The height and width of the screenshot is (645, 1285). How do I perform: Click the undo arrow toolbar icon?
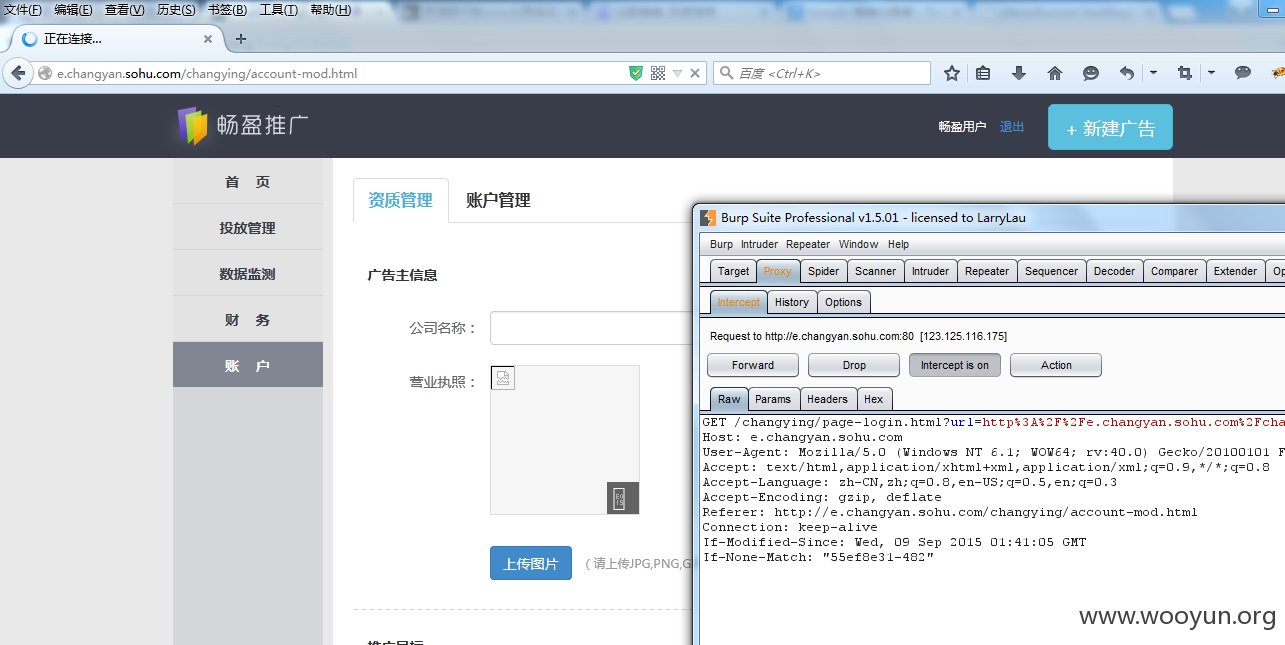coord(1127,73)
